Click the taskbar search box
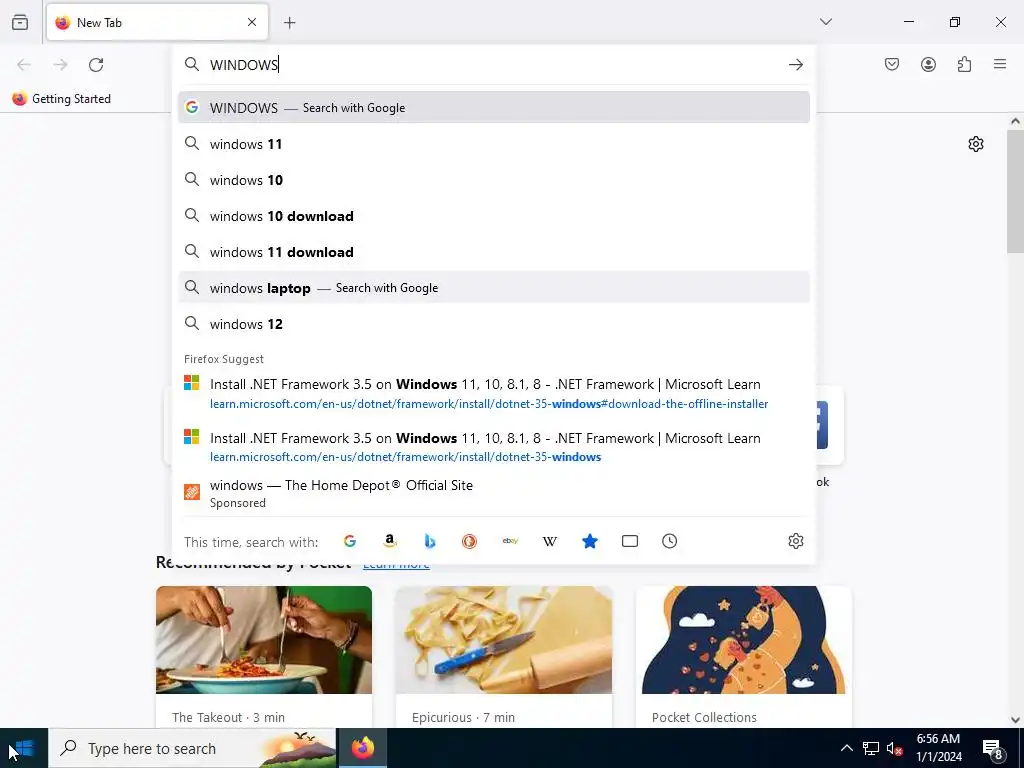The image size is (1024, 768). click(x=193, y=748)
